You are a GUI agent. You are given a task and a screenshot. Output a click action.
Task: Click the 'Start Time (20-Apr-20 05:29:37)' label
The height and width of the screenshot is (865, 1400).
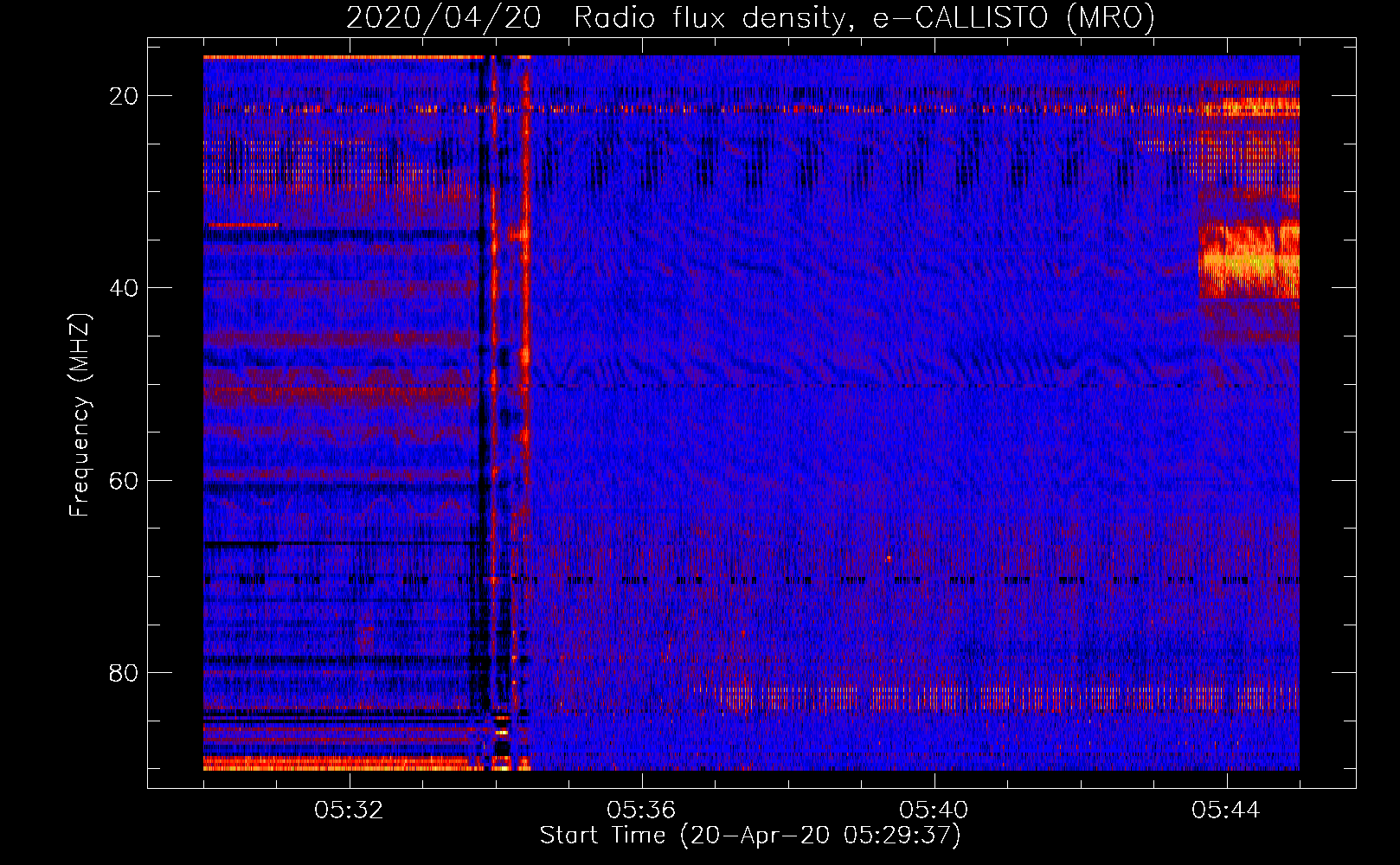click(750, 836)
